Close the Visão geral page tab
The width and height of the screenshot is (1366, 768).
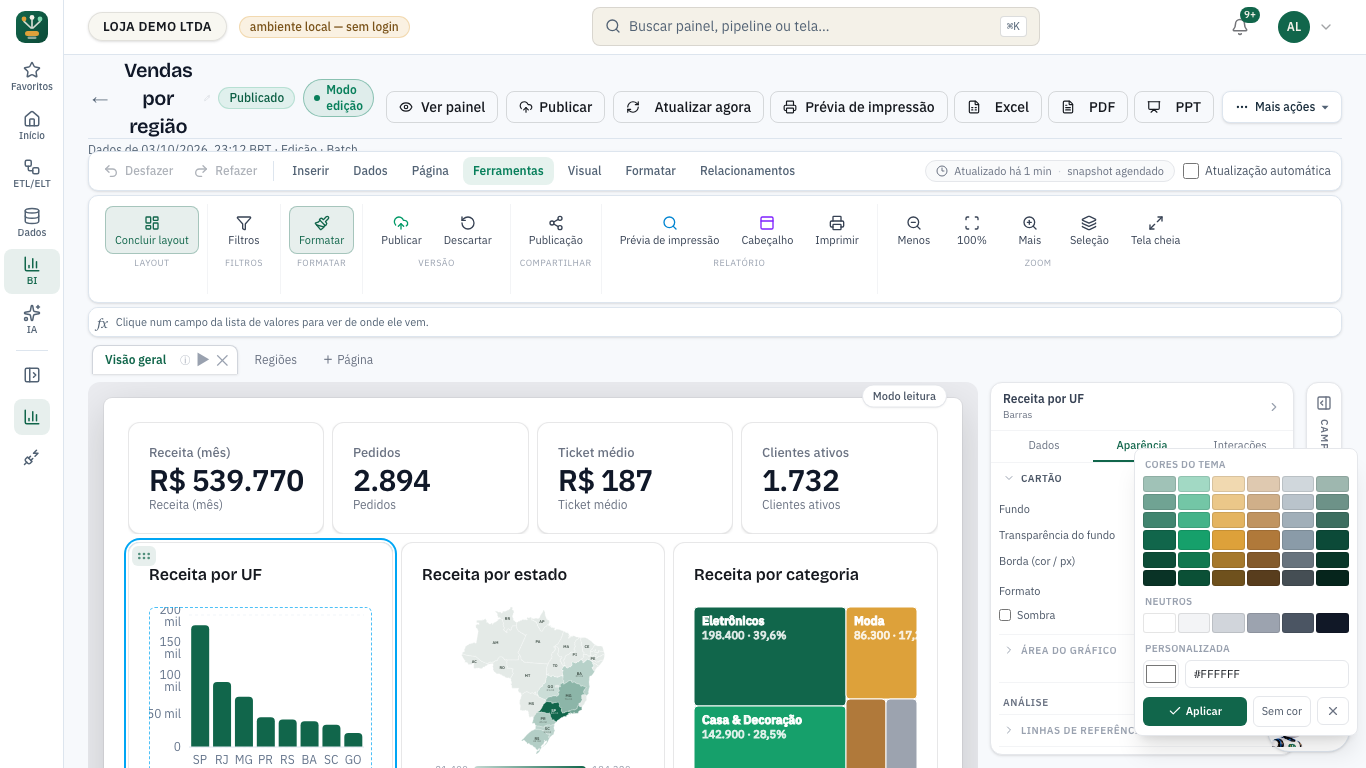coord(223,360)
